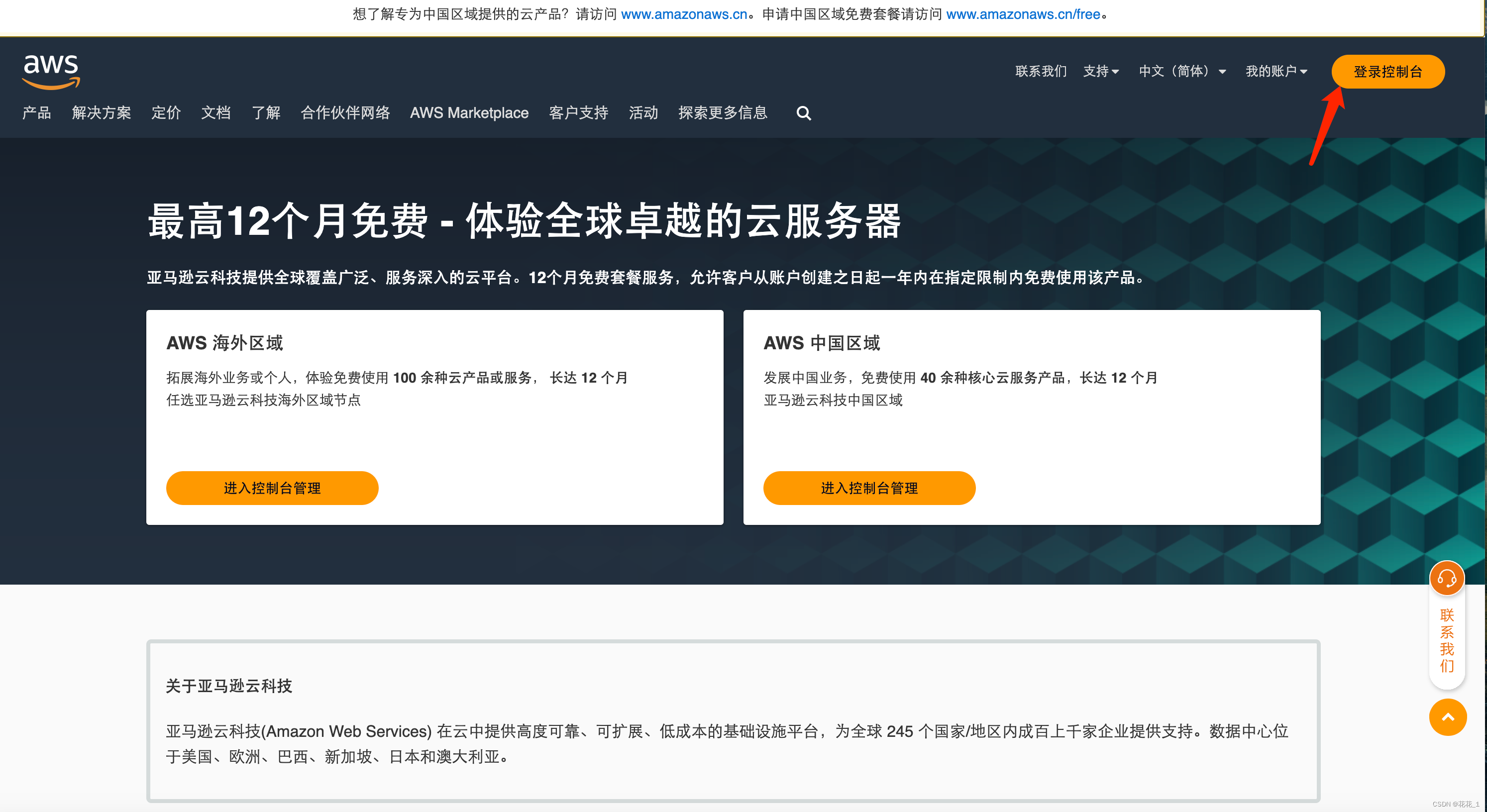The width and height of the screenshot is (1487, 812).
Task: Click the 关于亚马逊云科技 heading
Action: coord(229,686)
